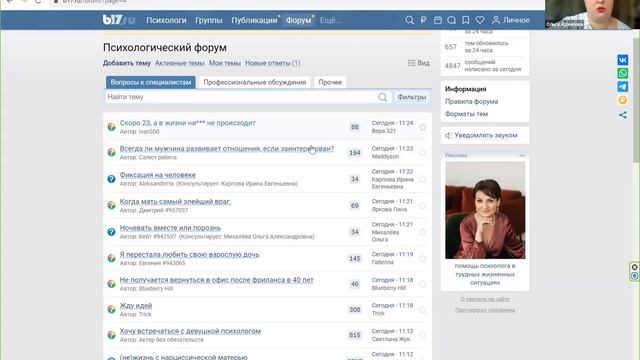The height and width of the screenshot is (360, 640).
Task: Click the yellow round share icon
Action: (622, 100)
